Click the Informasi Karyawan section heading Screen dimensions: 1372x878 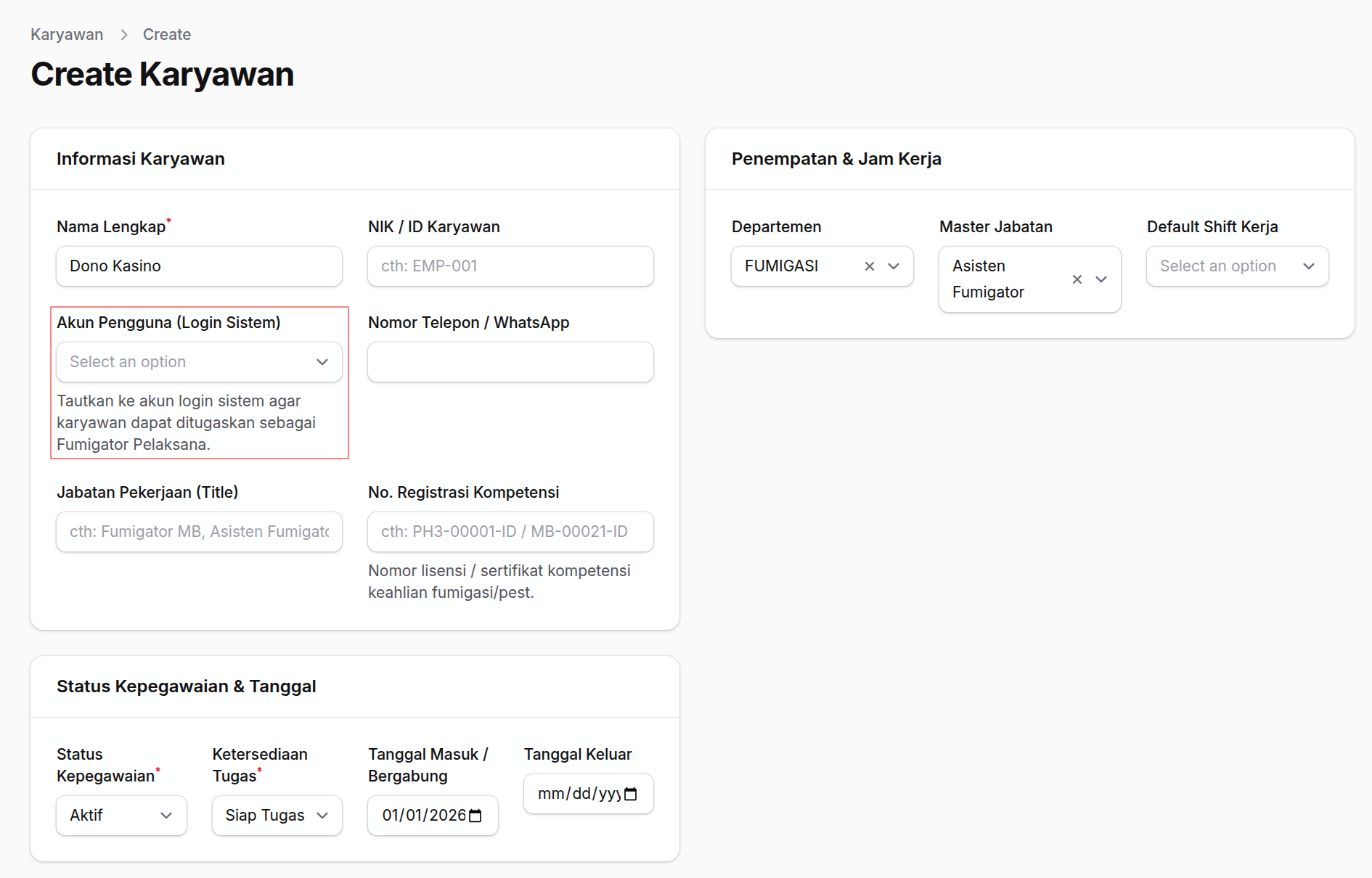(141, 159)
